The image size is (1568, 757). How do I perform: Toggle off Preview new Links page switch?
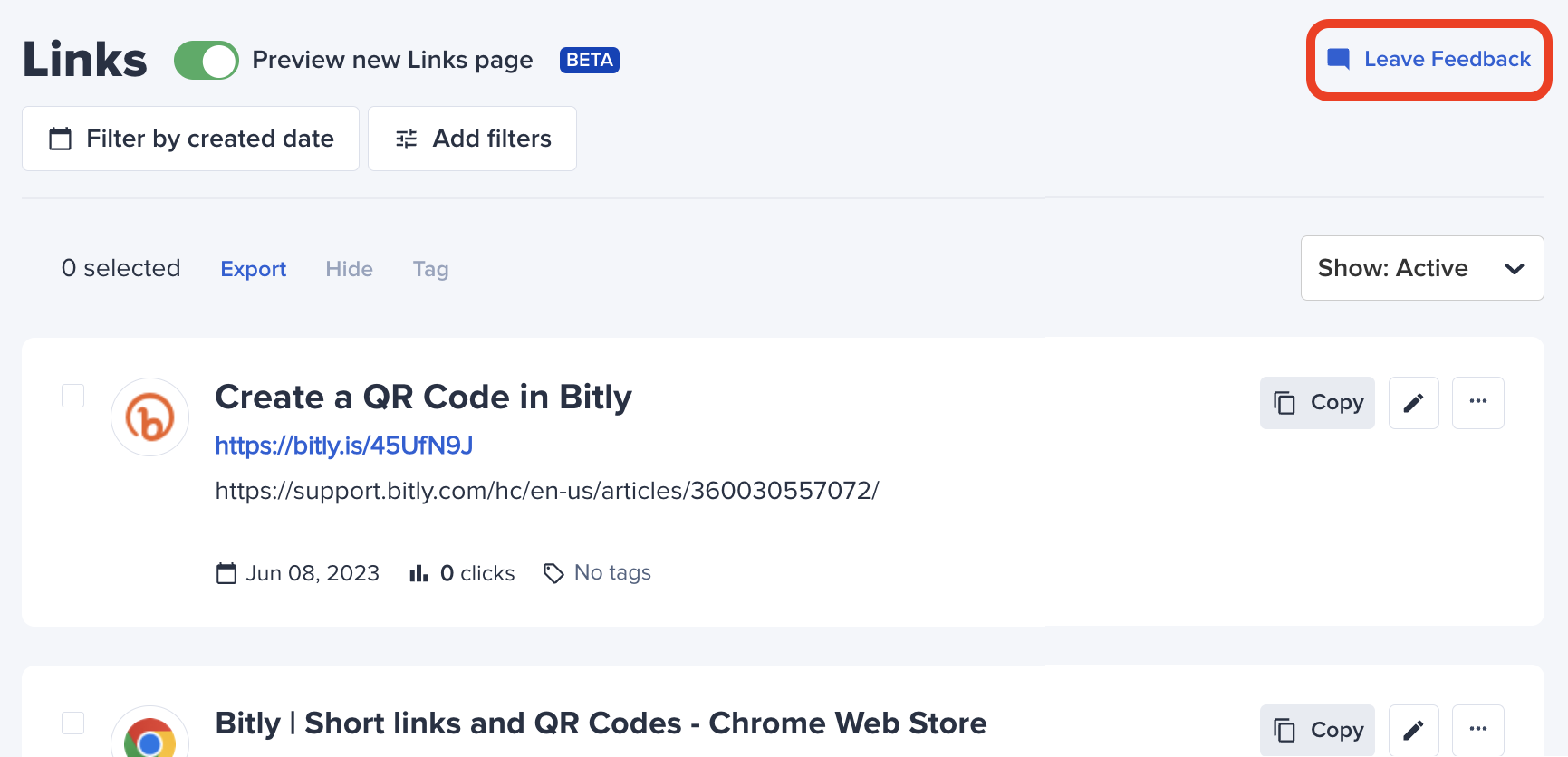click(207, 61)
